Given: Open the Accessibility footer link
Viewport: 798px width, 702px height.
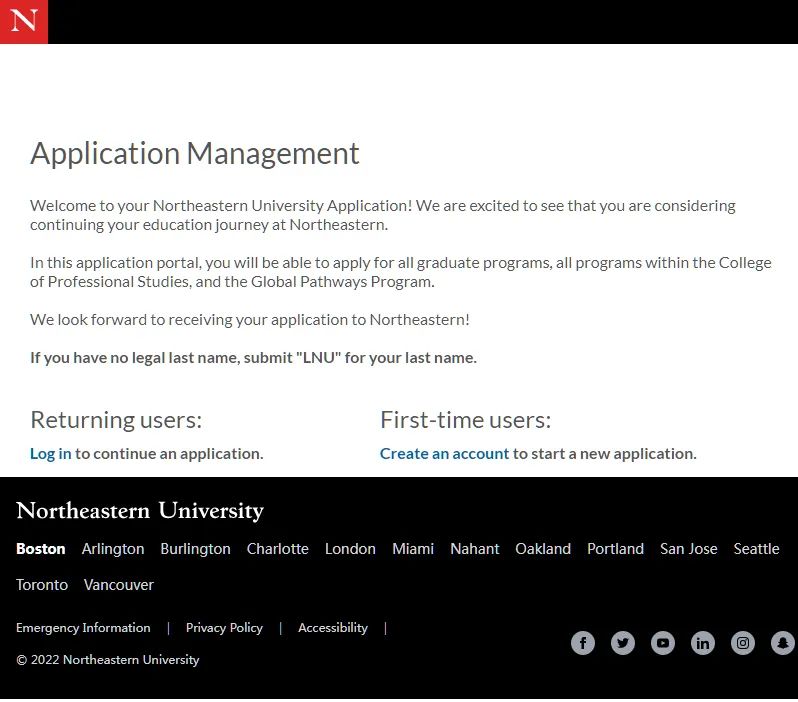Looking at the screenshot, I should 333,628.
